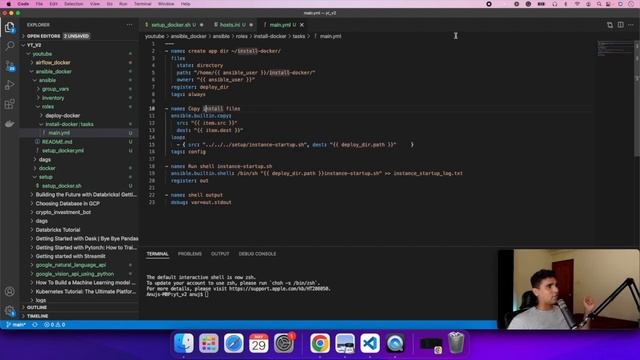
Task: Expand Getting started with Streamlit folder
Action: click(79, 256)
